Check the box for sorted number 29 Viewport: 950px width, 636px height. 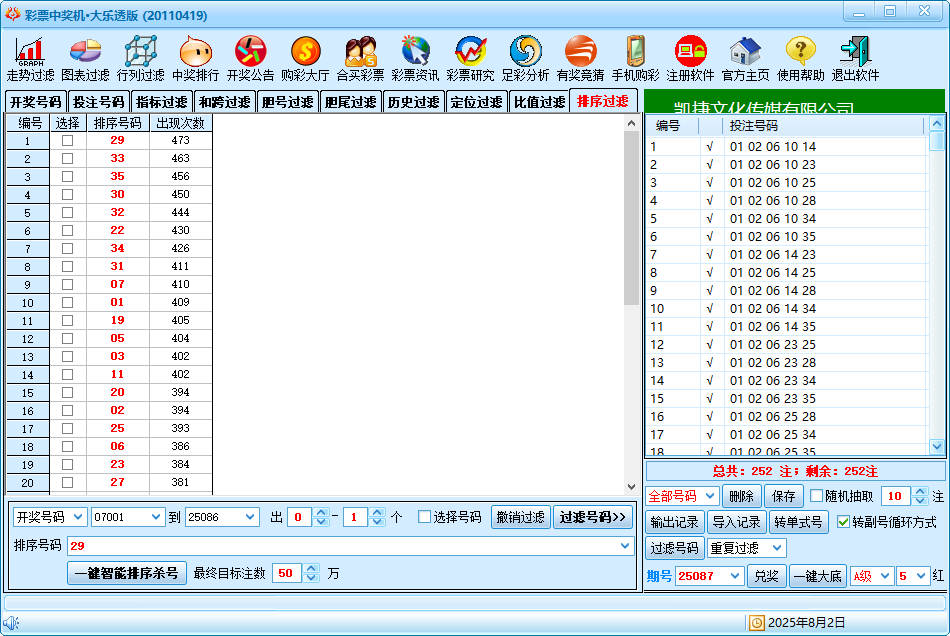click(67, 141)
